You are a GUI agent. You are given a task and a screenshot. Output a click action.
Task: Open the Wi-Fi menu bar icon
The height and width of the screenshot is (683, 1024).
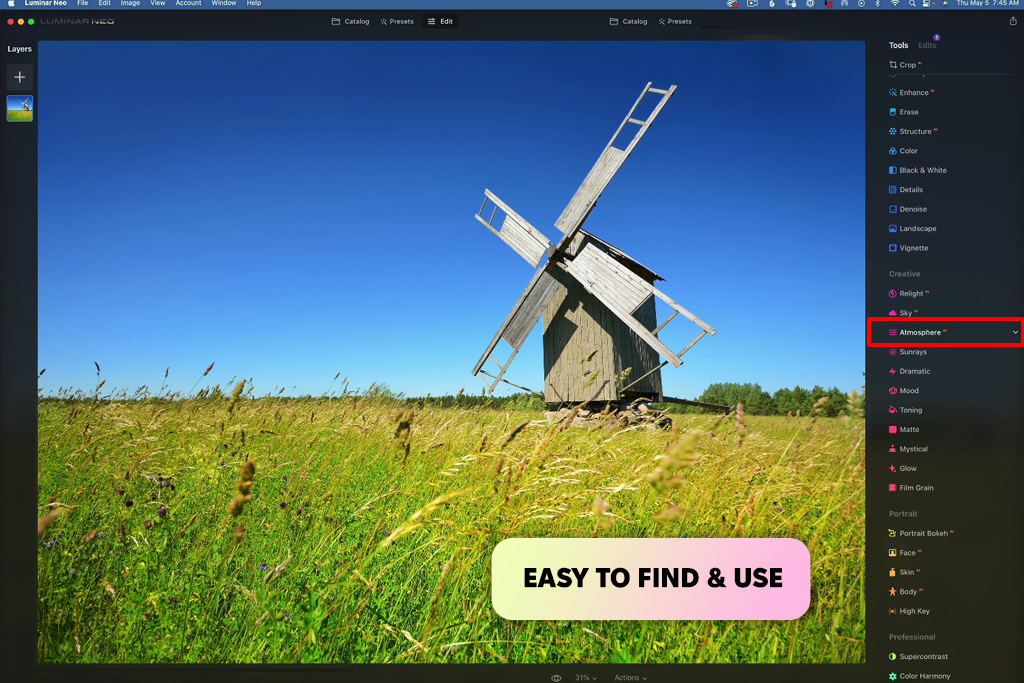pyautogui.click(x=895, y=3)
